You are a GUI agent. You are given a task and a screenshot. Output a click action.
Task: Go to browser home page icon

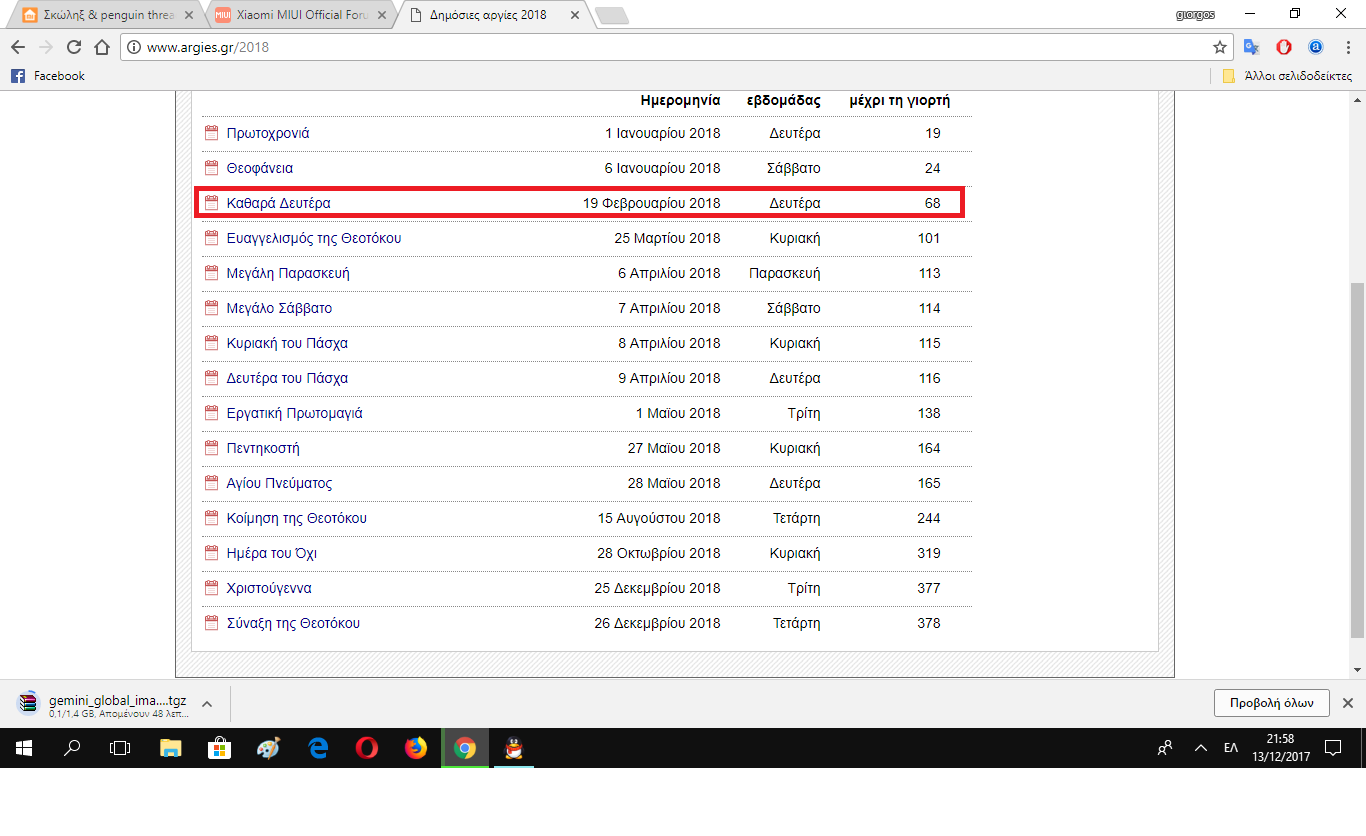click(x=101, y=47)
